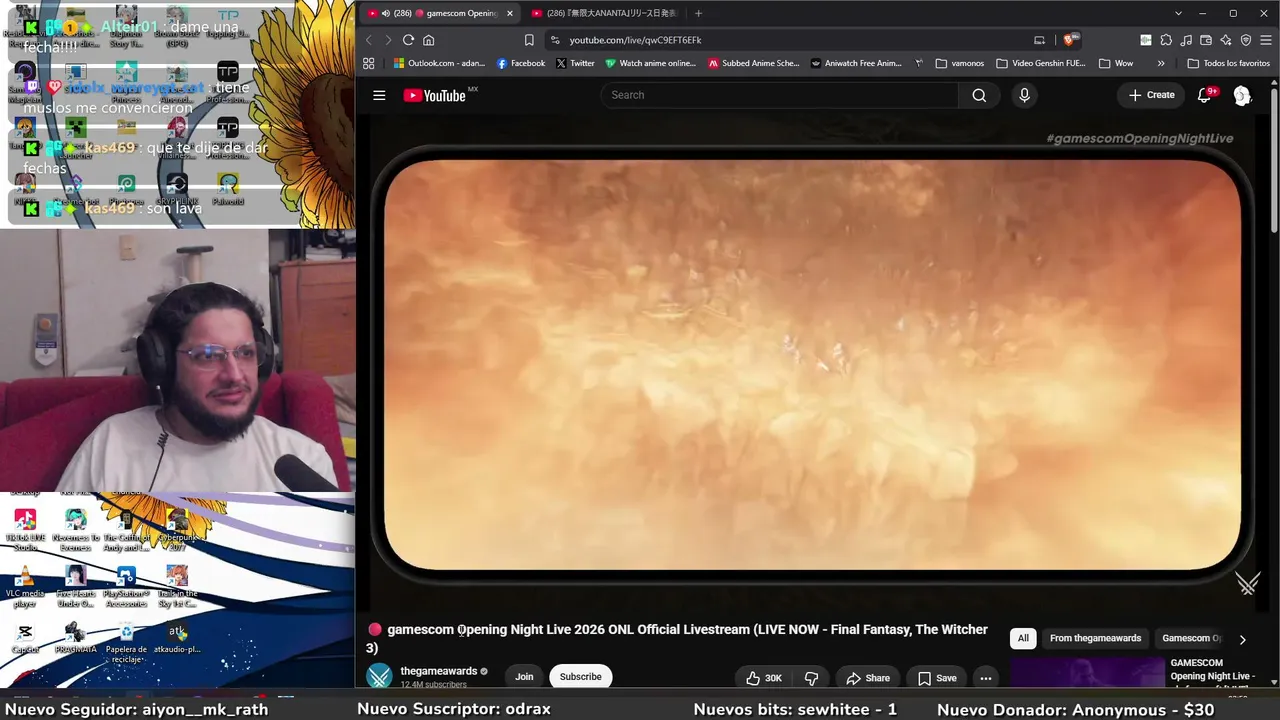
Task: Open the Outlook.com bookmark
Action: coord(439,63)
